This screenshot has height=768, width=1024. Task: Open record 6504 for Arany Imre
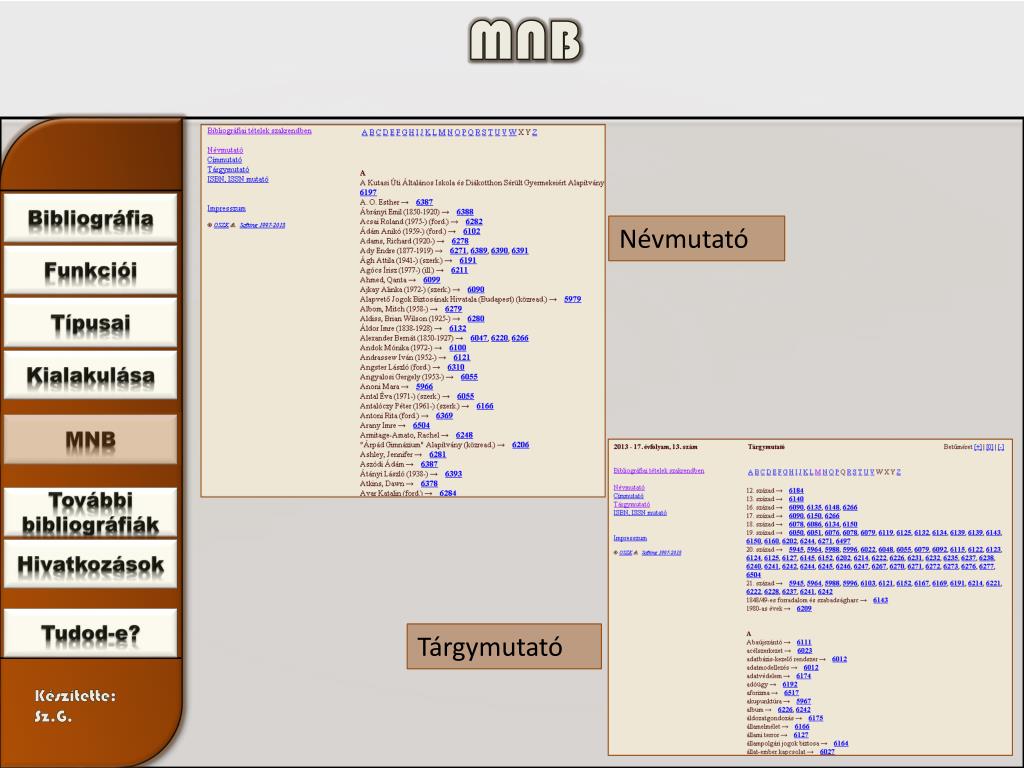pos(421,425)
